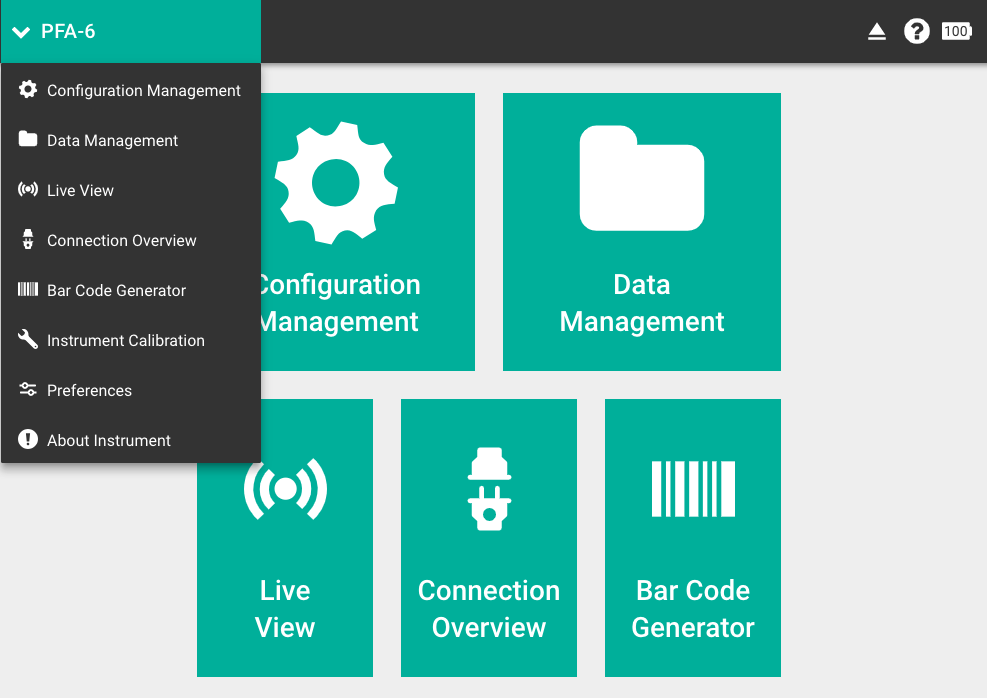Image resolution: width=987 pixels, height=698 pixels.
Task: Click the sliders icon next to Preferences
Action: [28, 390]
